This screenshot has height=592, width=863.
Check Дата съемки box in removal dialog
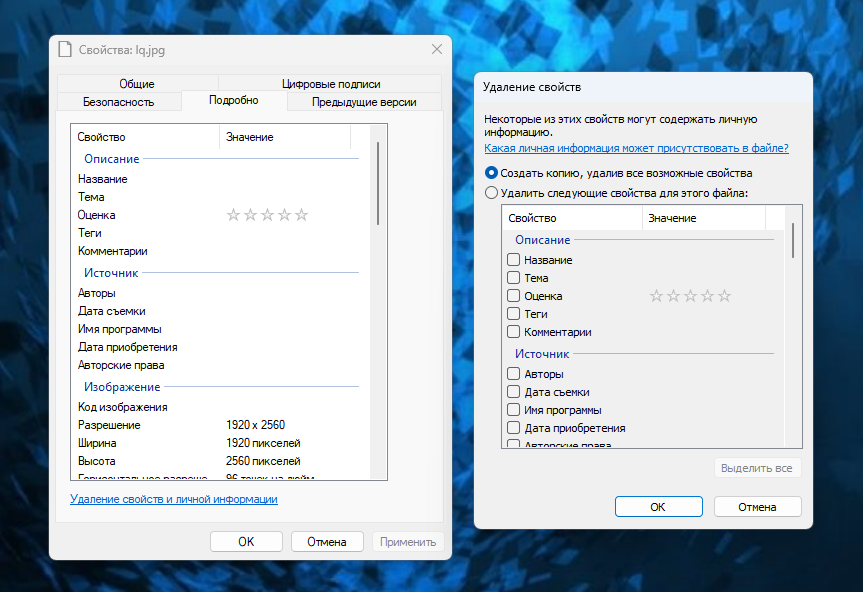tap(514, 392)
